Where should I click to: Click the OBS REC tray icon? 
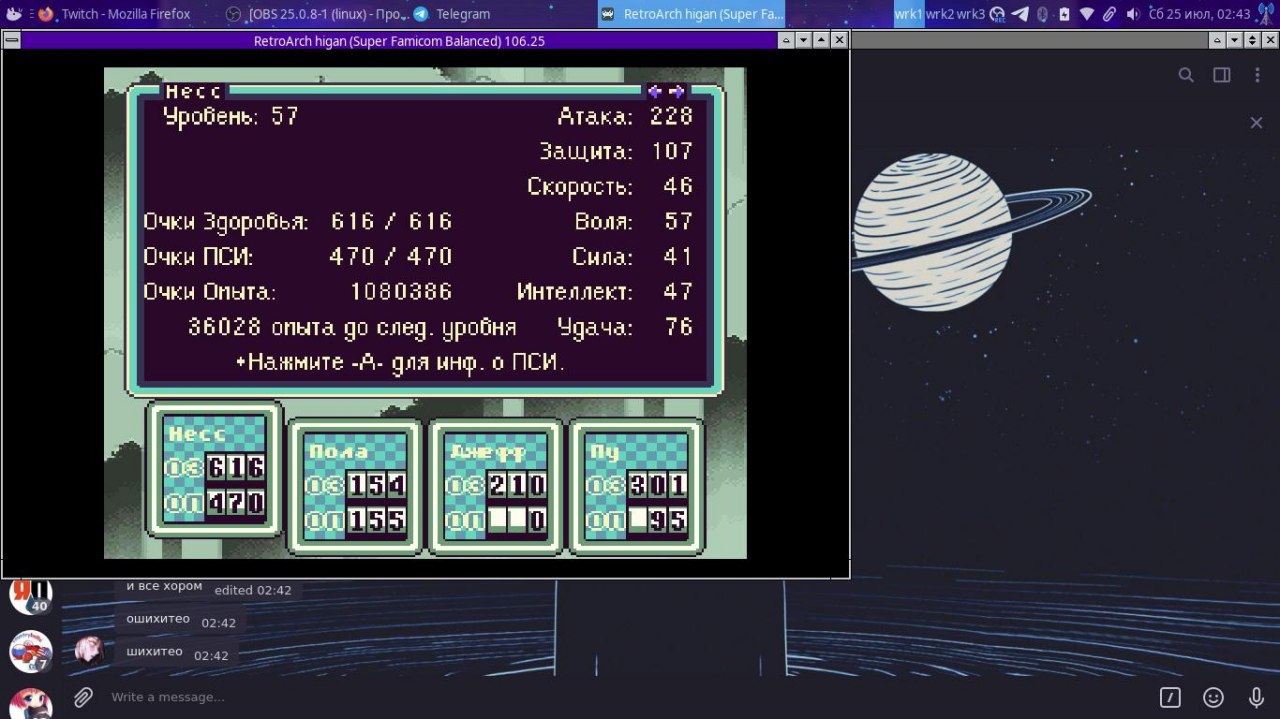tap(997, 14)
